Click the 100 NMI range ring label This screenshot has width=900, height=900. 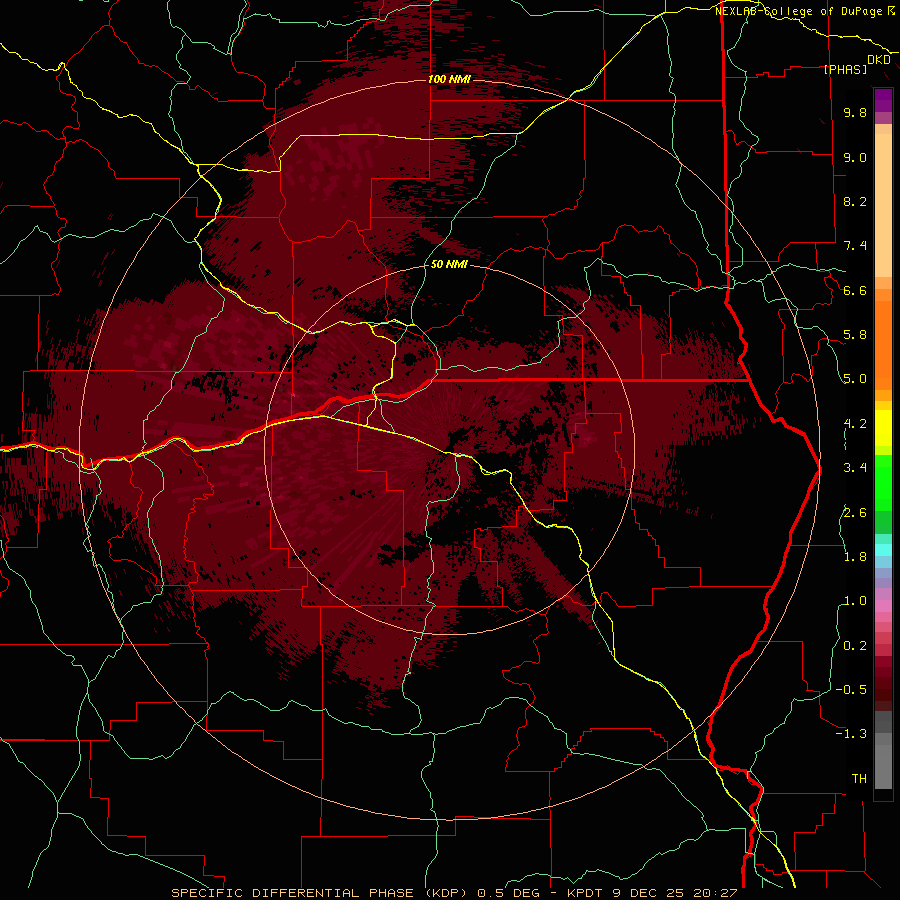coord(449,79)
